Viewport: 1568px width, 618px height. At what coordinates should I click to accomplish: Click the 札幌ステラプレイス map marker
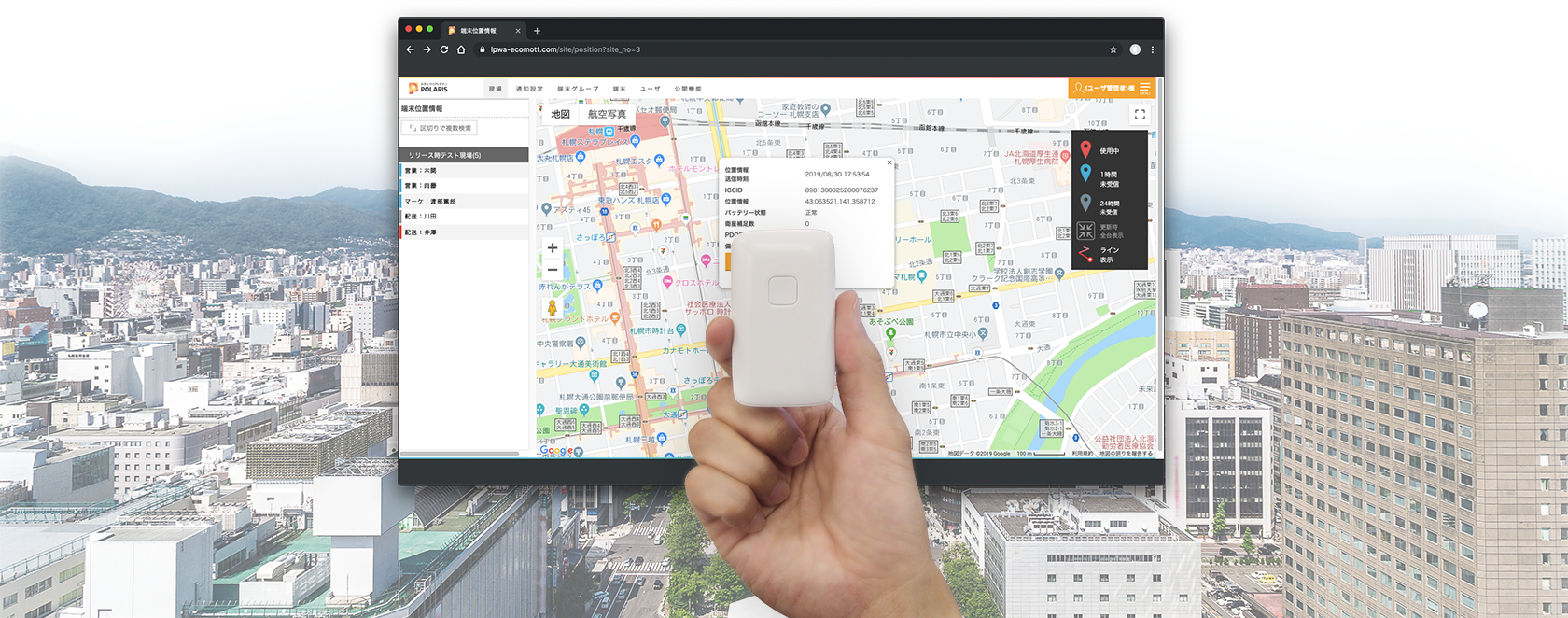635,141
